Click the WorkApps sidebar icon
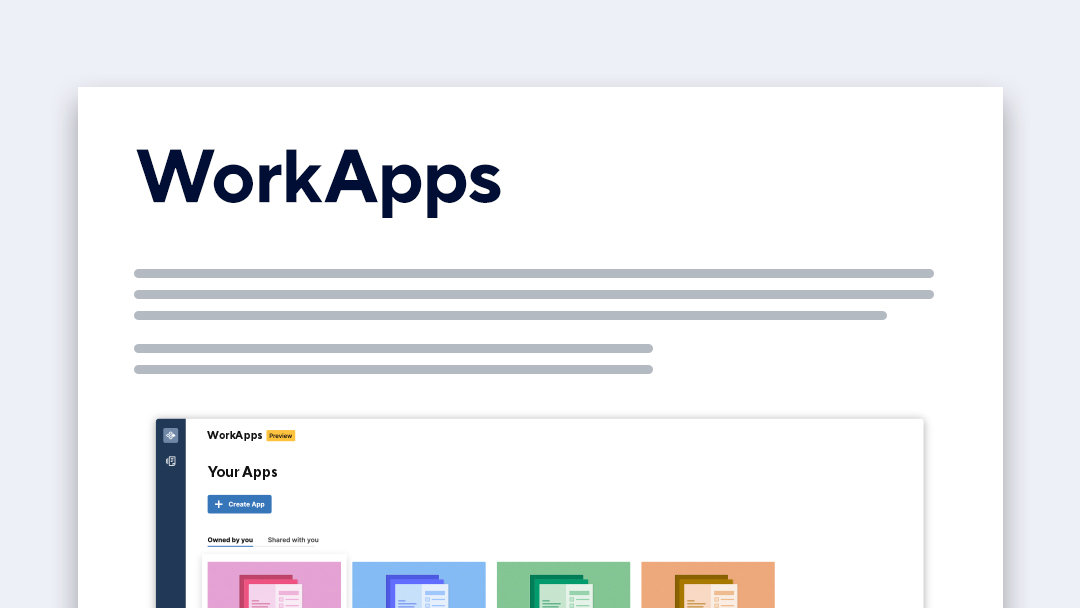Image resolution: width=1080 pixels, height=608 pixels. pyautogui.click(x=171, y=435)
